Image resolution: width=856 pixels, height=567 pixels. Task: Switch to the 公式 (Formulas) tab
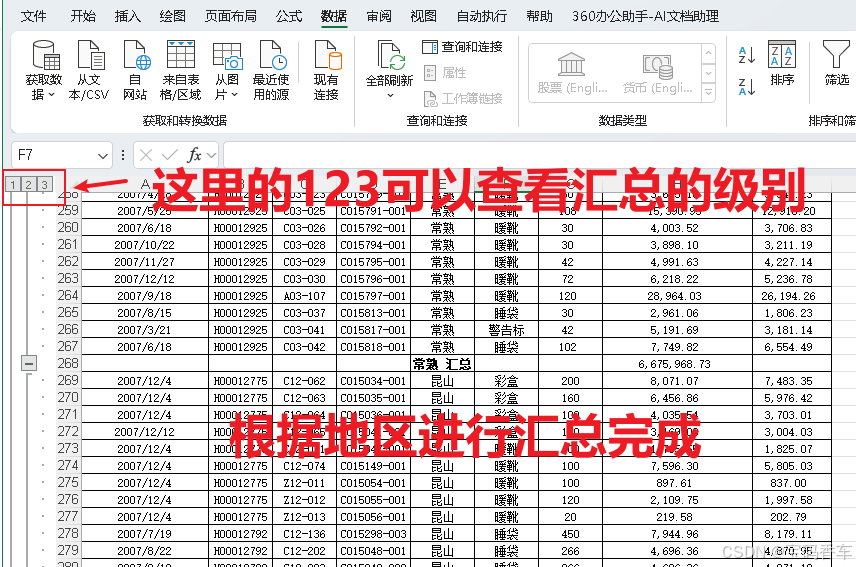(x=289, y=16)
